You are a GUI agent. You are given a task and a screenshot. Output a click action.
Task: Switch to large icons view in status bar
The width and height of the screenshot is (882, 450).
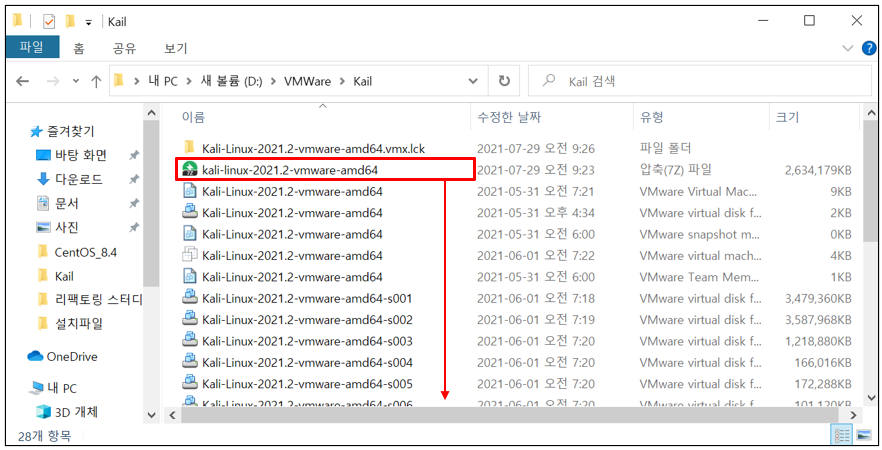[x=864, y=435]
